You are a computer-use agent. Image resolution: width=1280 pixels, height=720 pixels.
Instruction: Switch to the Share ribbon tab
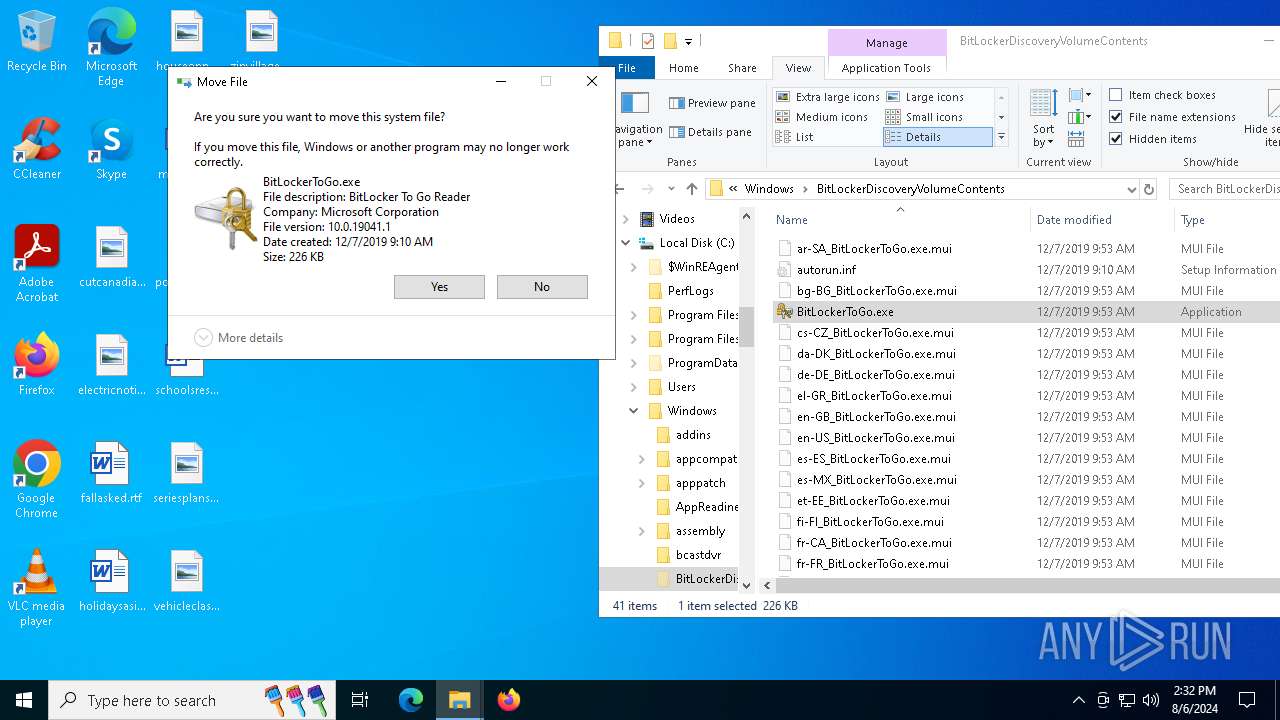[x=742, y=68]
